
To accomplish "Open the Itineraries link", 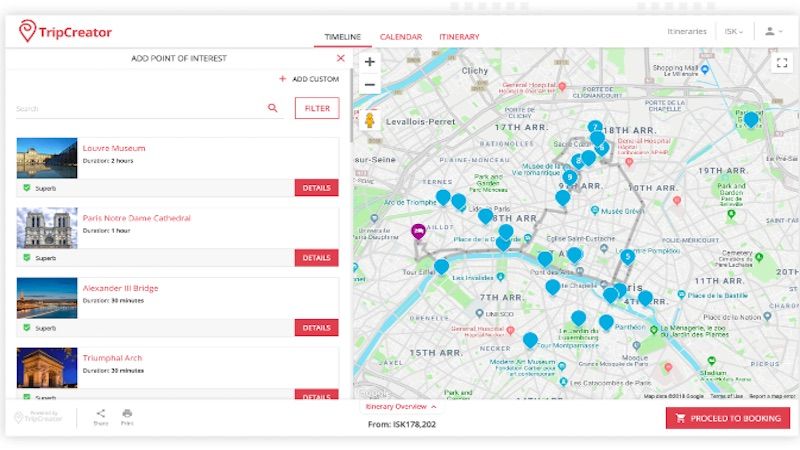I will [x=687, y=32].
